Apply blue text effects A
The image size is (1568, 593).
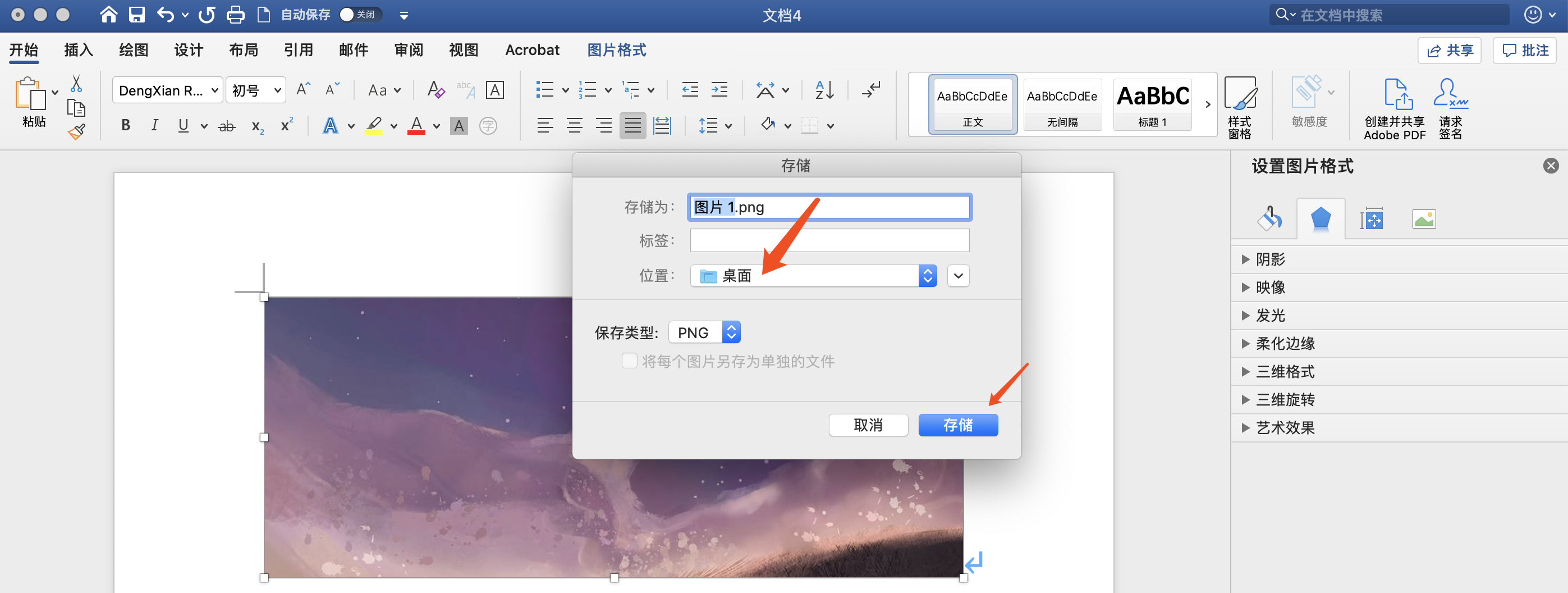(330, 126)
